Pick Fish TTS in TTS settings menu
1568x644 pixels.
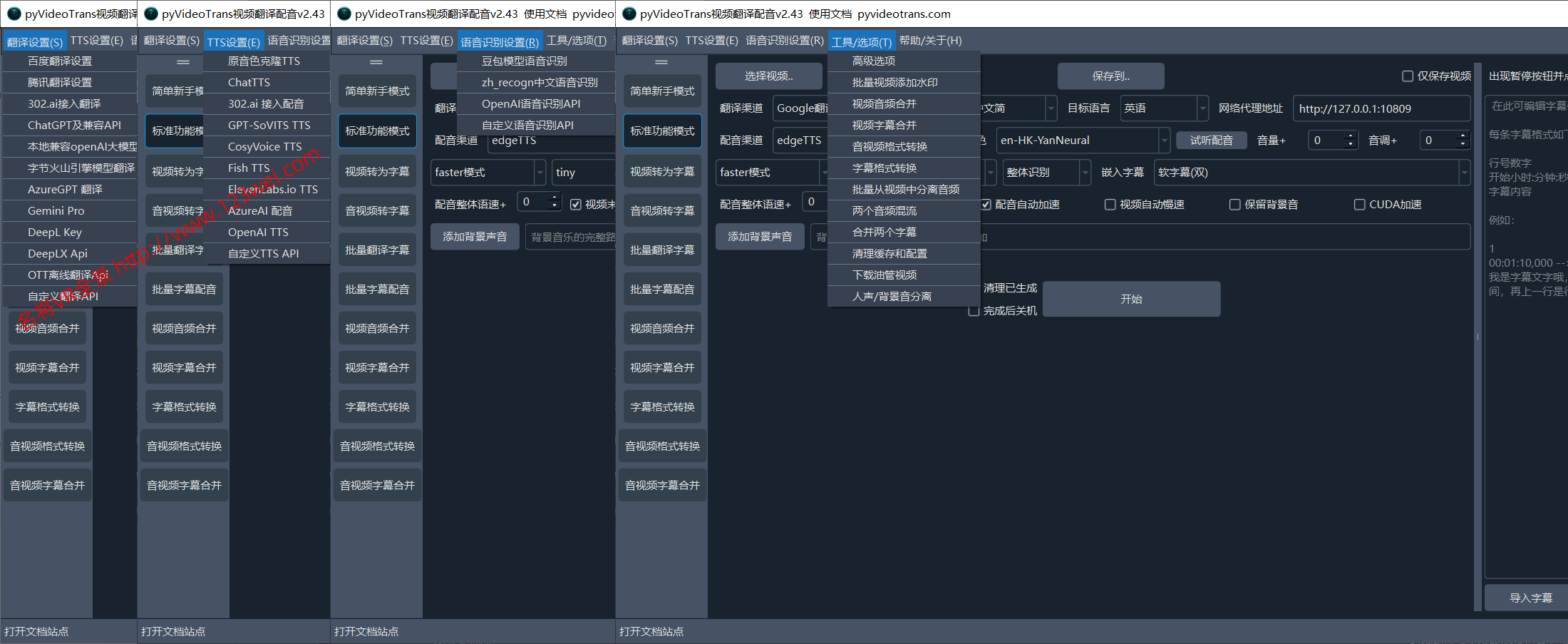[x=249, y=168]
